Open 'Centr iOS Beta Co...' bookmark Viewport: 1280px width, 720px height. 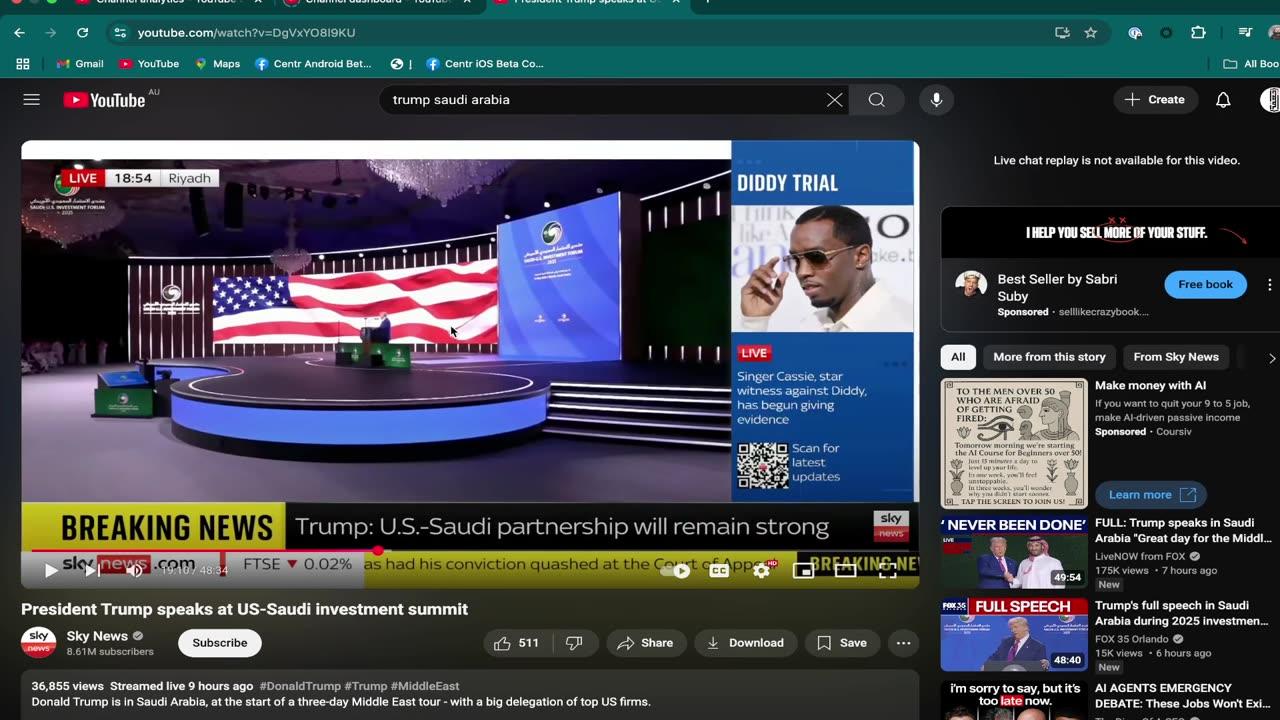tap(485, 64)
